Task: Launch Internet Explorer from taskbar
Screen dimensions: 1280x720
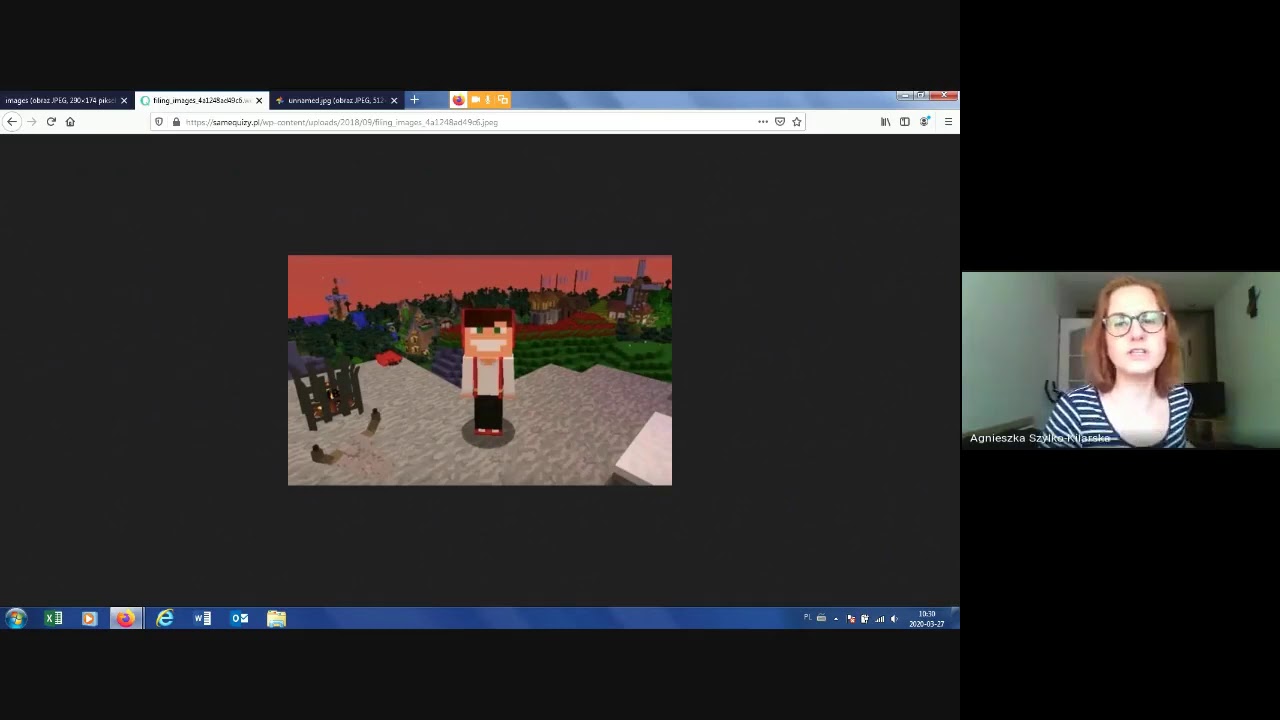Action: tap(165, 619)
